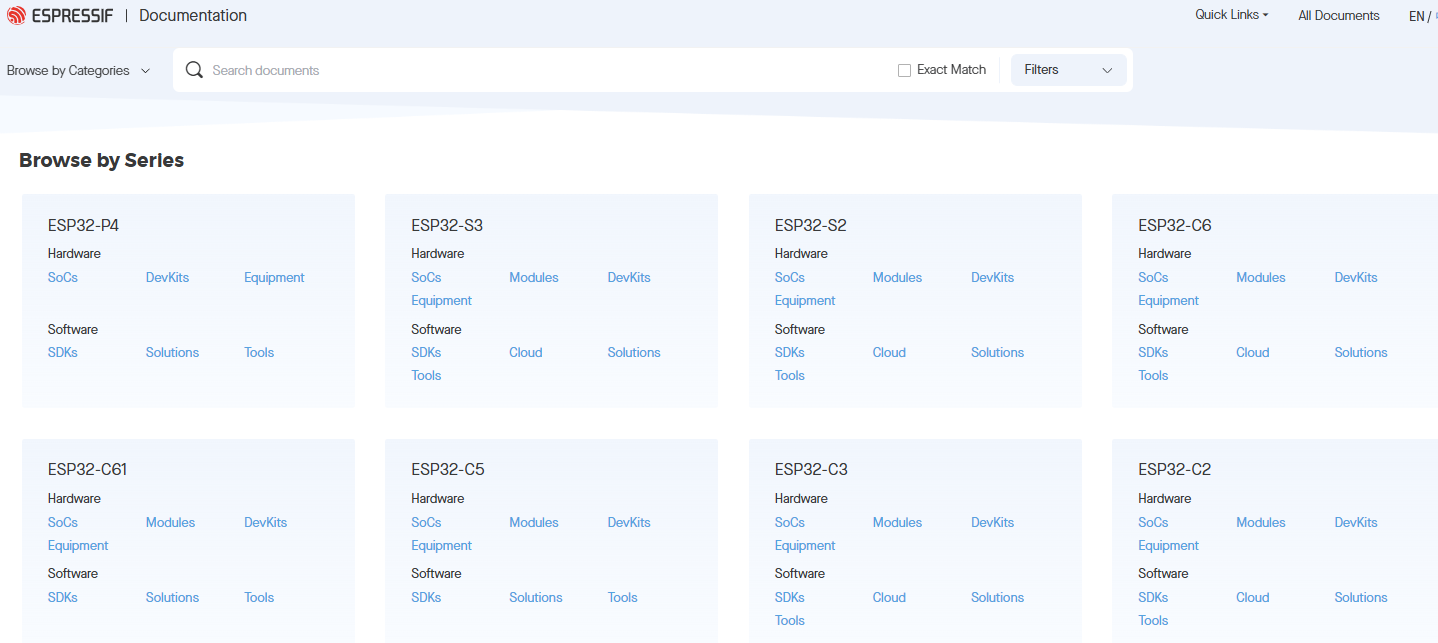
Task: Open Modules under ESP32-S2
Action: coord(897,277)
